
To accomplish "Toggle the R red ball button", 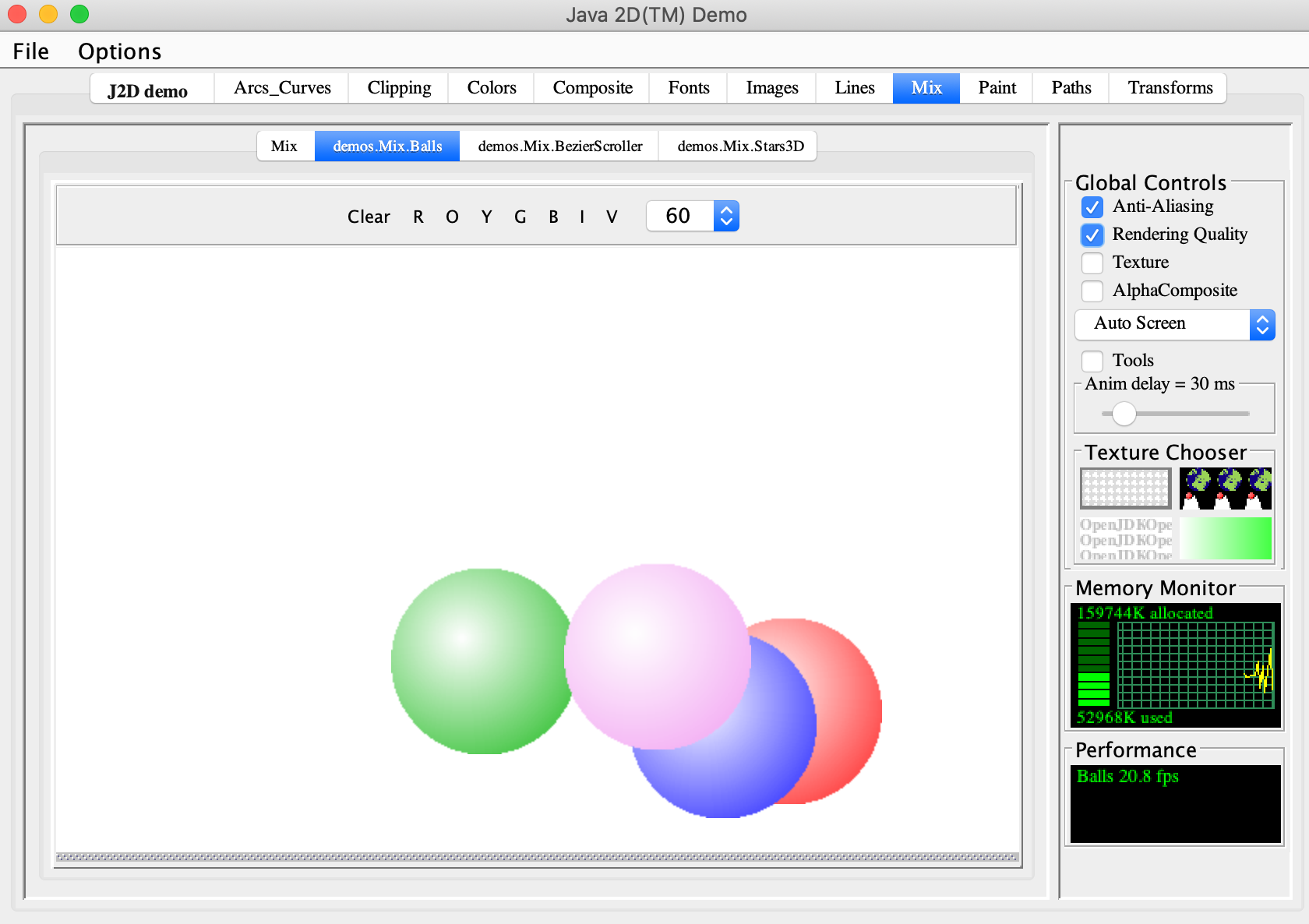I will pyautogui.click(x=418, y=217).
